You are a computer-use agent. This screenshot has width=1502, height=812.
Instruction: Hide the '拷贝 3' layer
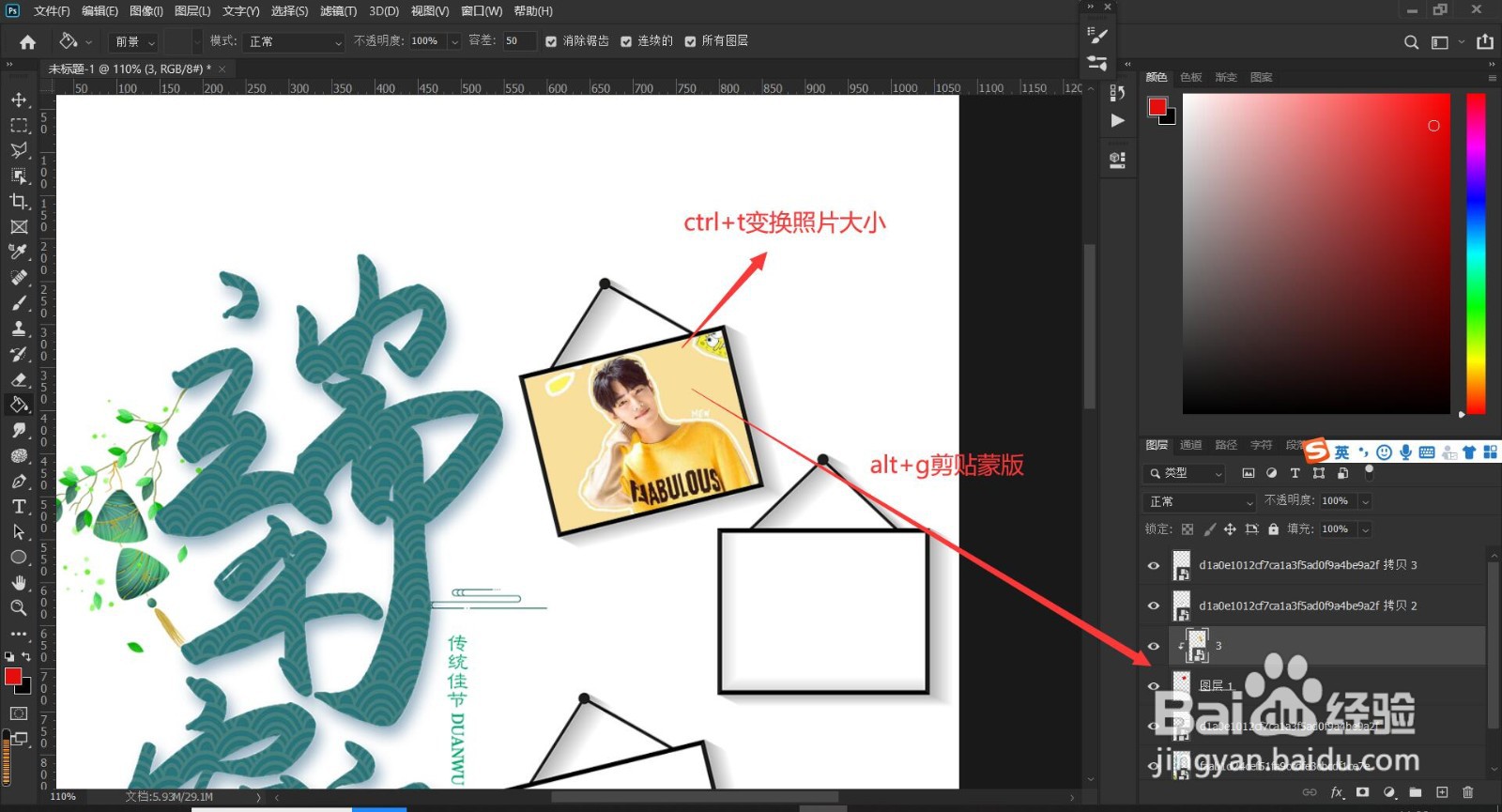(1154, 566)
